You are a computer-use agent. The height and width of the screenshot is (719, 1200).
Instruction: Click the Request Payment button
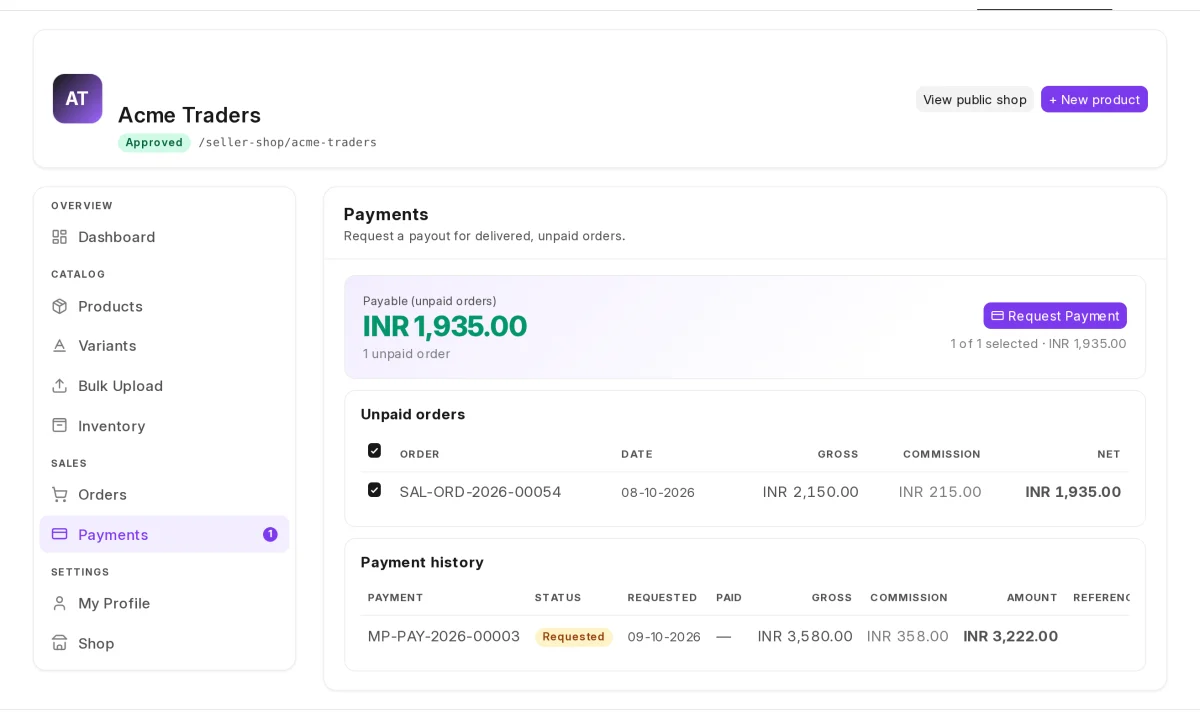(x=1055, y=316)
